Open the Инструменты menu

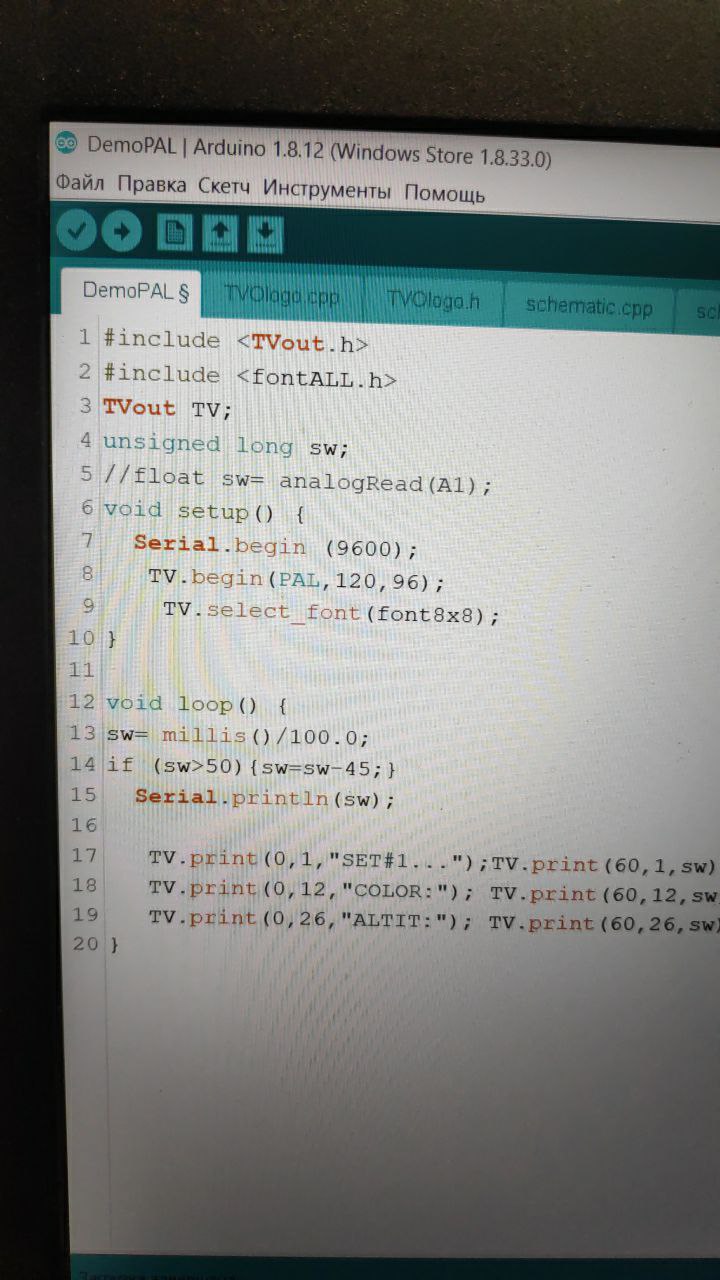[327, 189]
